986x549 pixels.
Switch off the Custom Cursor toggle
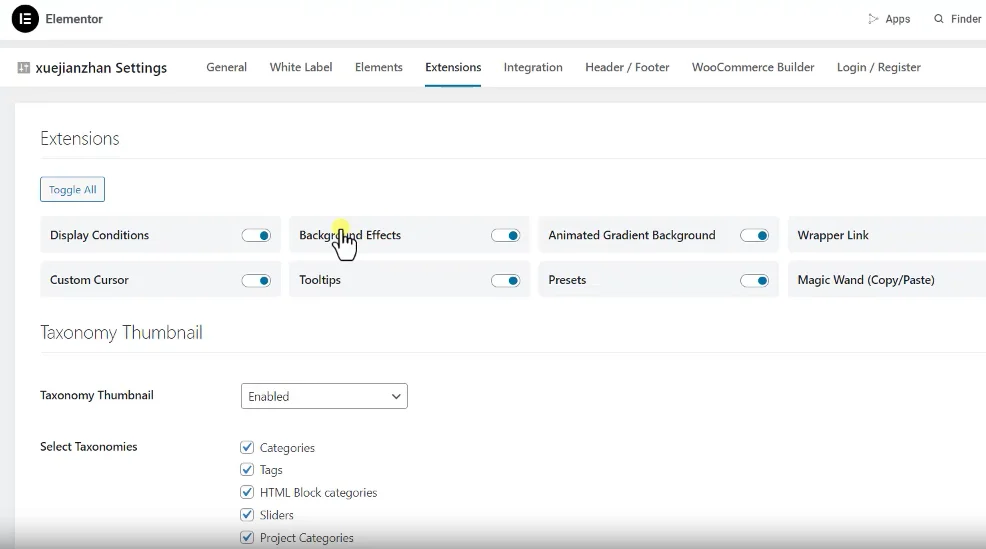coord(257,281)
